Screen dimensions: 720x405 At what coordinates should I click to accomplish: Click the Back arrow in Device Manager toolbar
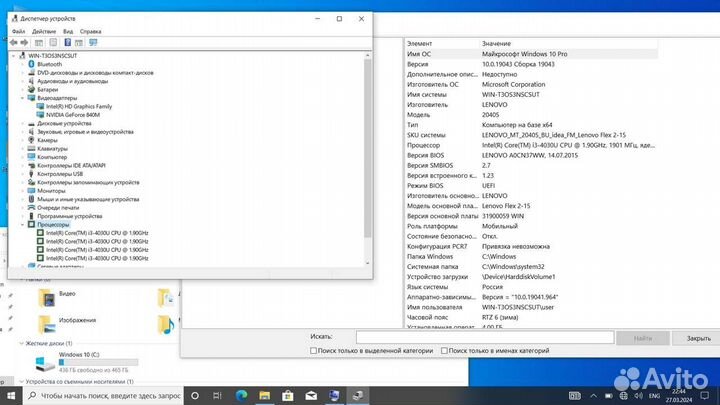click(14, 43)
